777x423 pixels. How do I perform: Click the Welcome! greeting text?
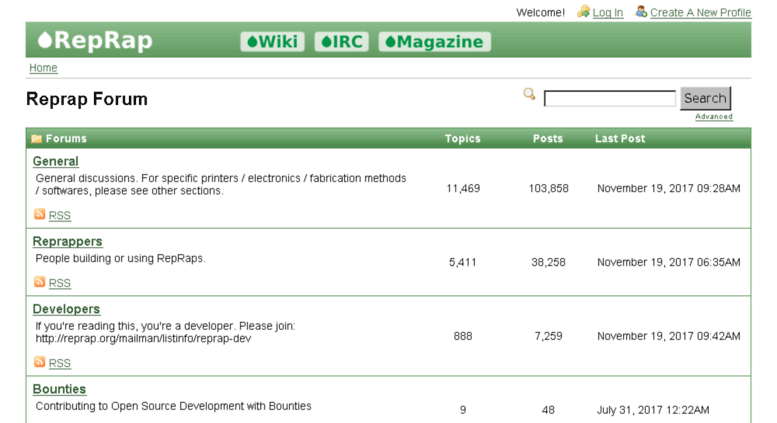coord(540,13)
